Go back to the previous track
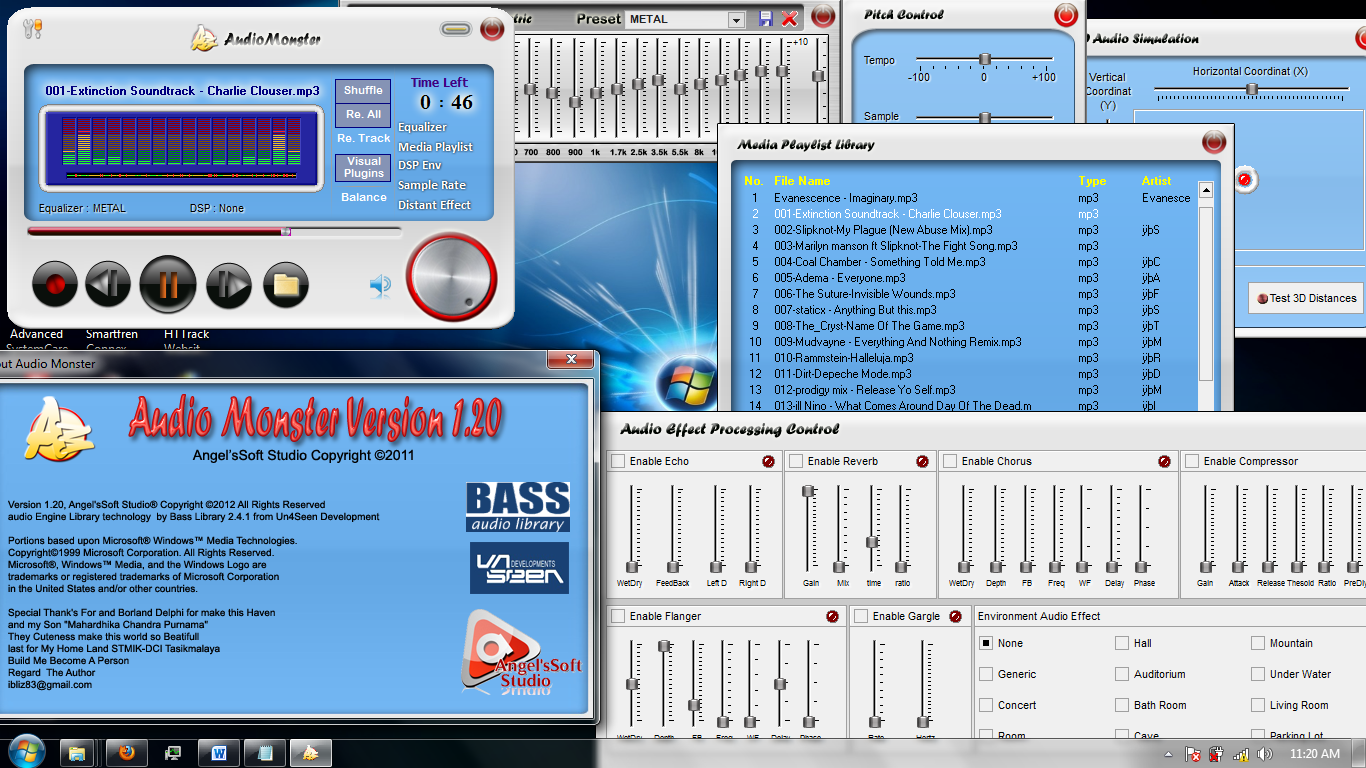Image resolution: width=1366 pixels, height=768 pixels. pos(108,285)
